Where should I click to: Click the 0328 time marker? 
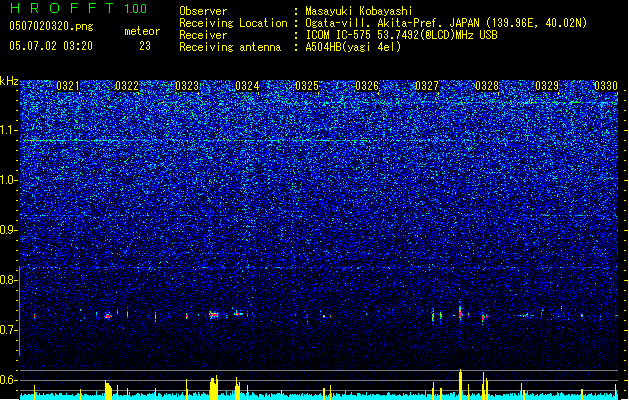tap(487, 86)
